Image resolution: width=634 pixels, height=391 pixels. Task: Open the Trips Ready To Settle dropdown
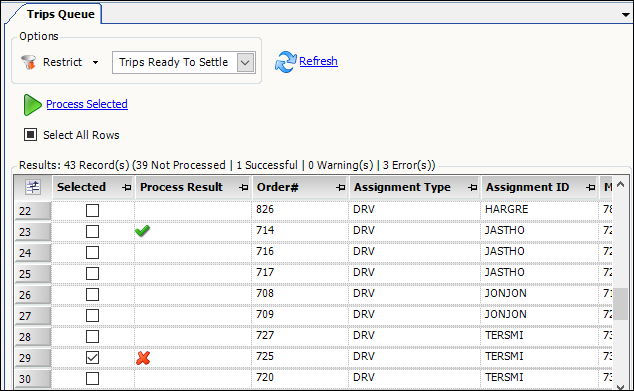click(245, 63)
